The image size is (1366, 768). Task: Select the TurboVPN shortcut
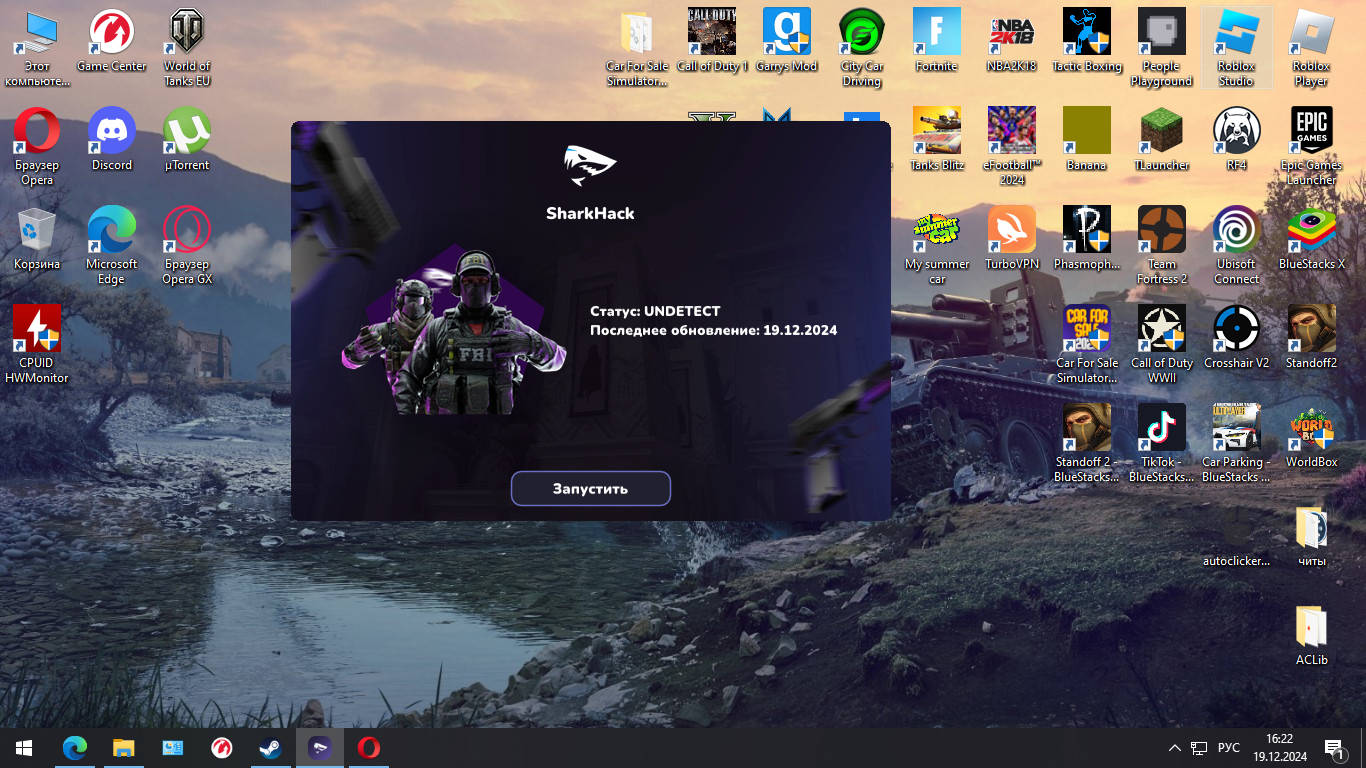1012,238
